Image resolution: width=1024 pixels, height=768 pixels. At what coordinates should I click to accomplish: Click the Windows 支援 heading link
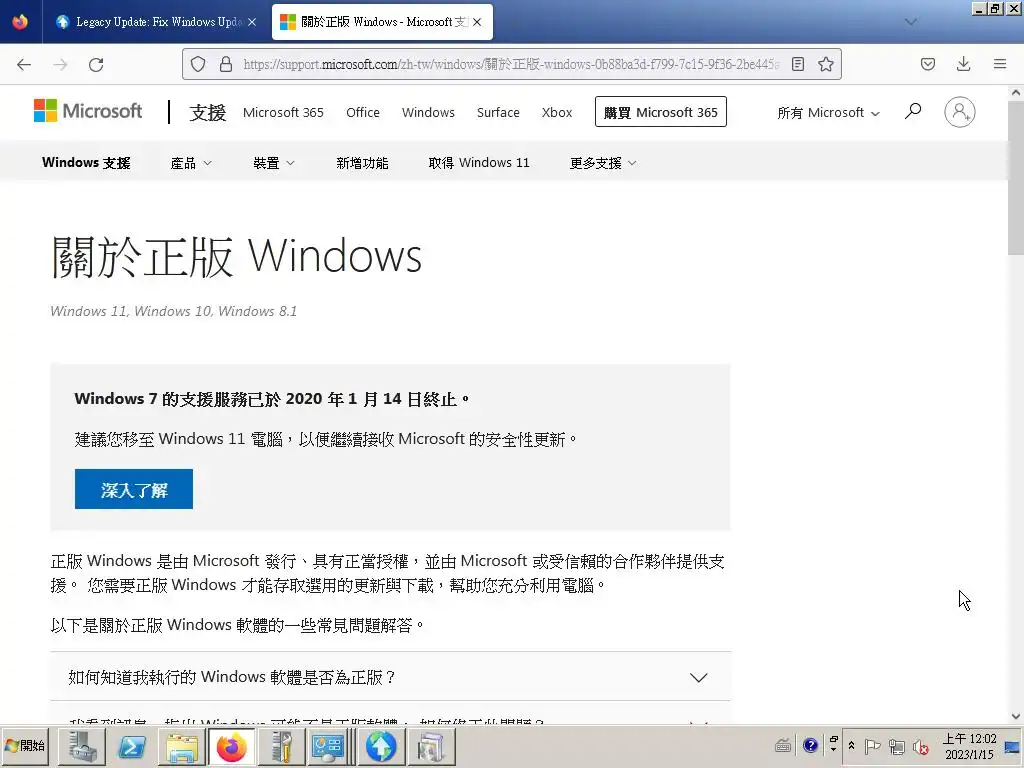pos(86,163)
